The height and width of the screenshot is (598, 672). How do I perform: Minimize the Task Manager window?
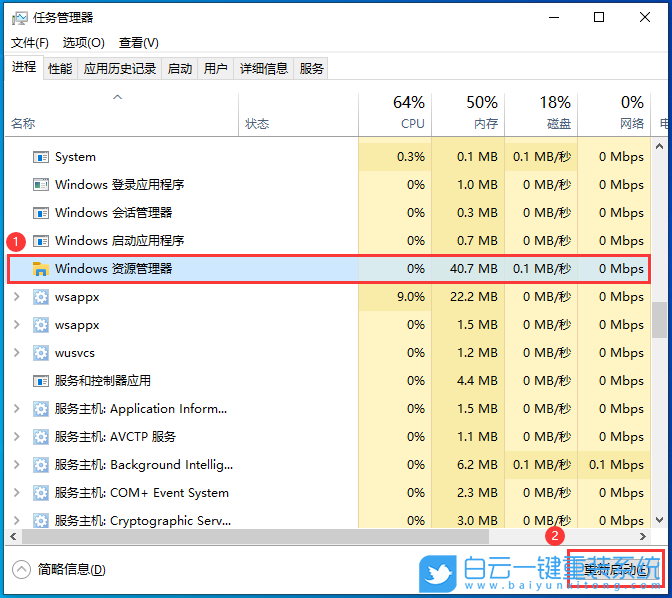click(x=554, y=18)
